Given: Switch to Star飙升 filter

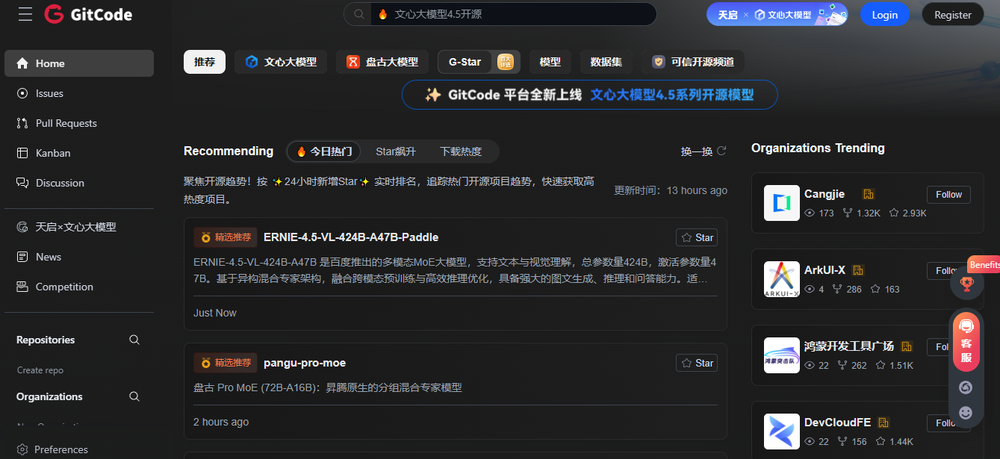Looking at the screenshot, I should tap(395, 152).
